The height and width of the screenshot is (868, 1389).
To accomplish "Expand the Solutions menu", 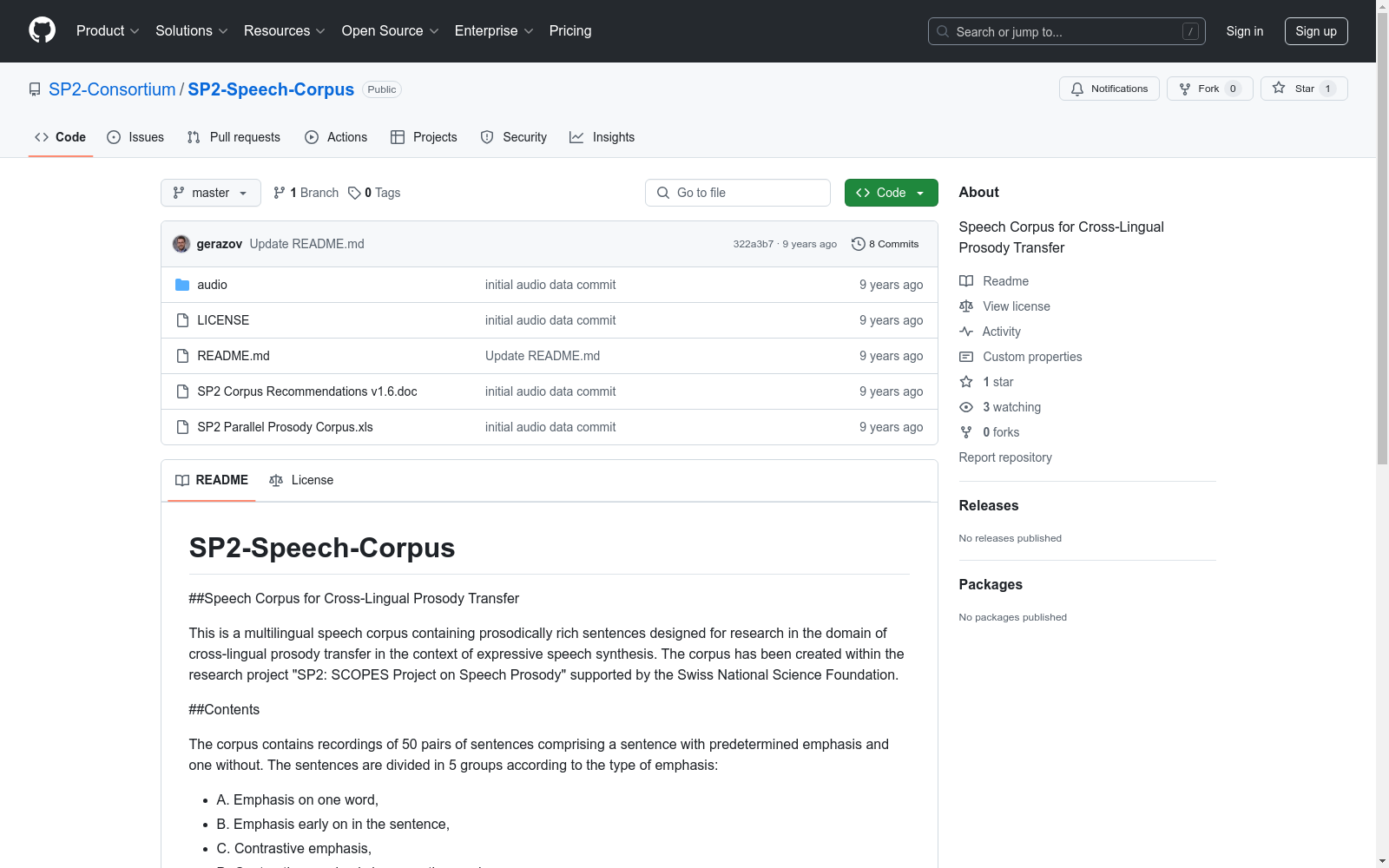I will (192, 30).
